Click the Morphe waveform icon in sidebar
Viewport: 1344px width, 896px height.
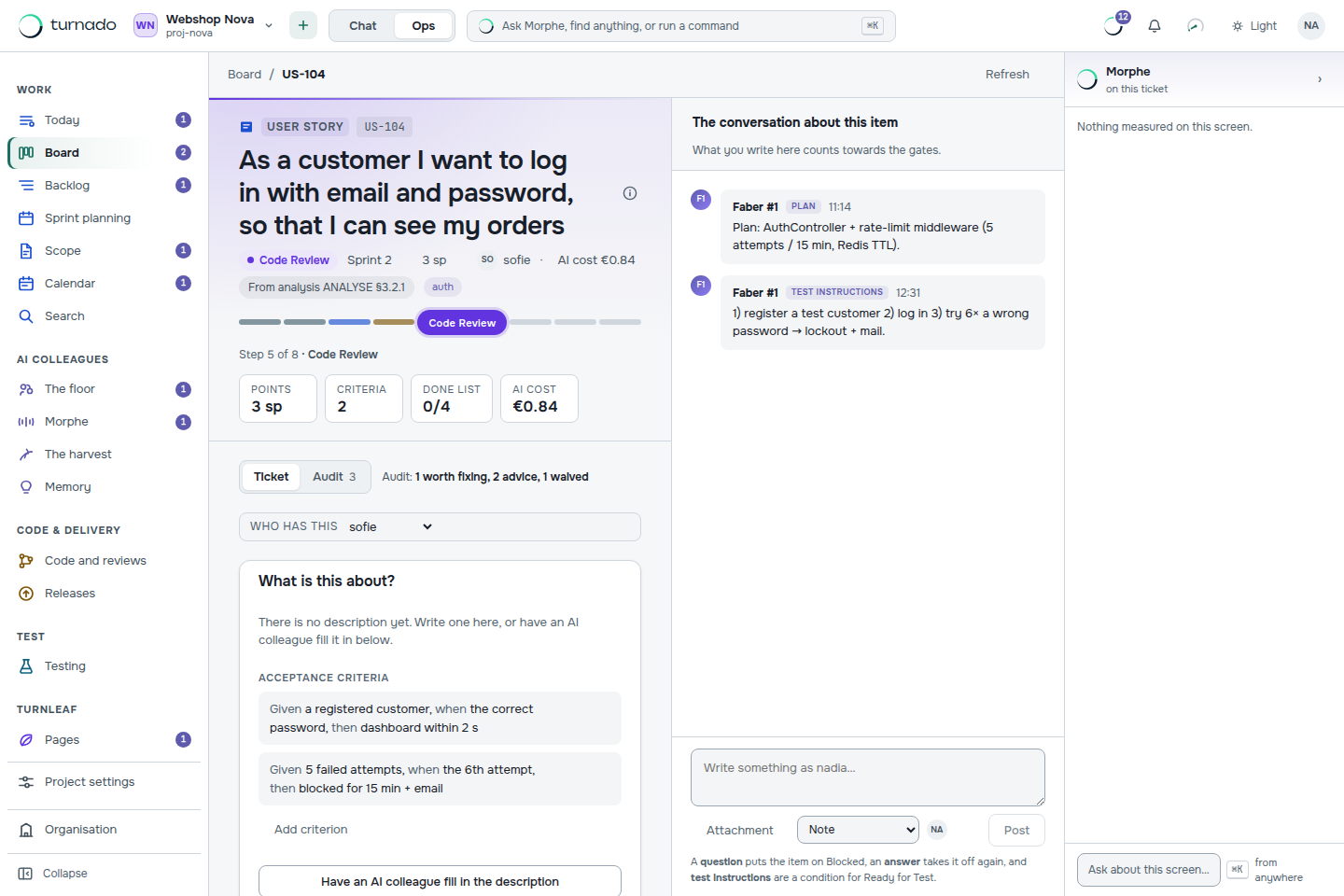pyautogui.click(x=26, y=422)
